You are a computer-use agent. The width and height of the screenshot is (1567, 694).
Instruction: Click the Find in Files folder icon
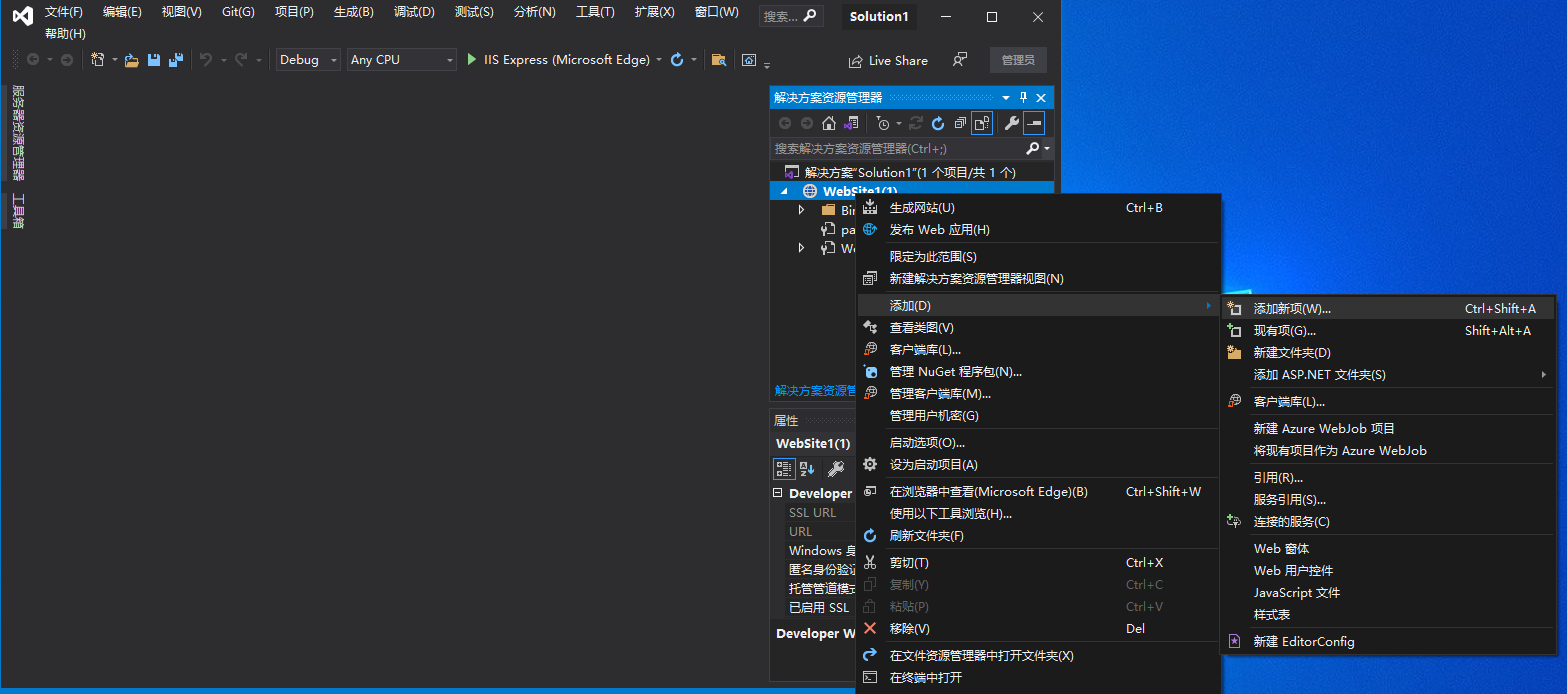click(x=718, y=60)
